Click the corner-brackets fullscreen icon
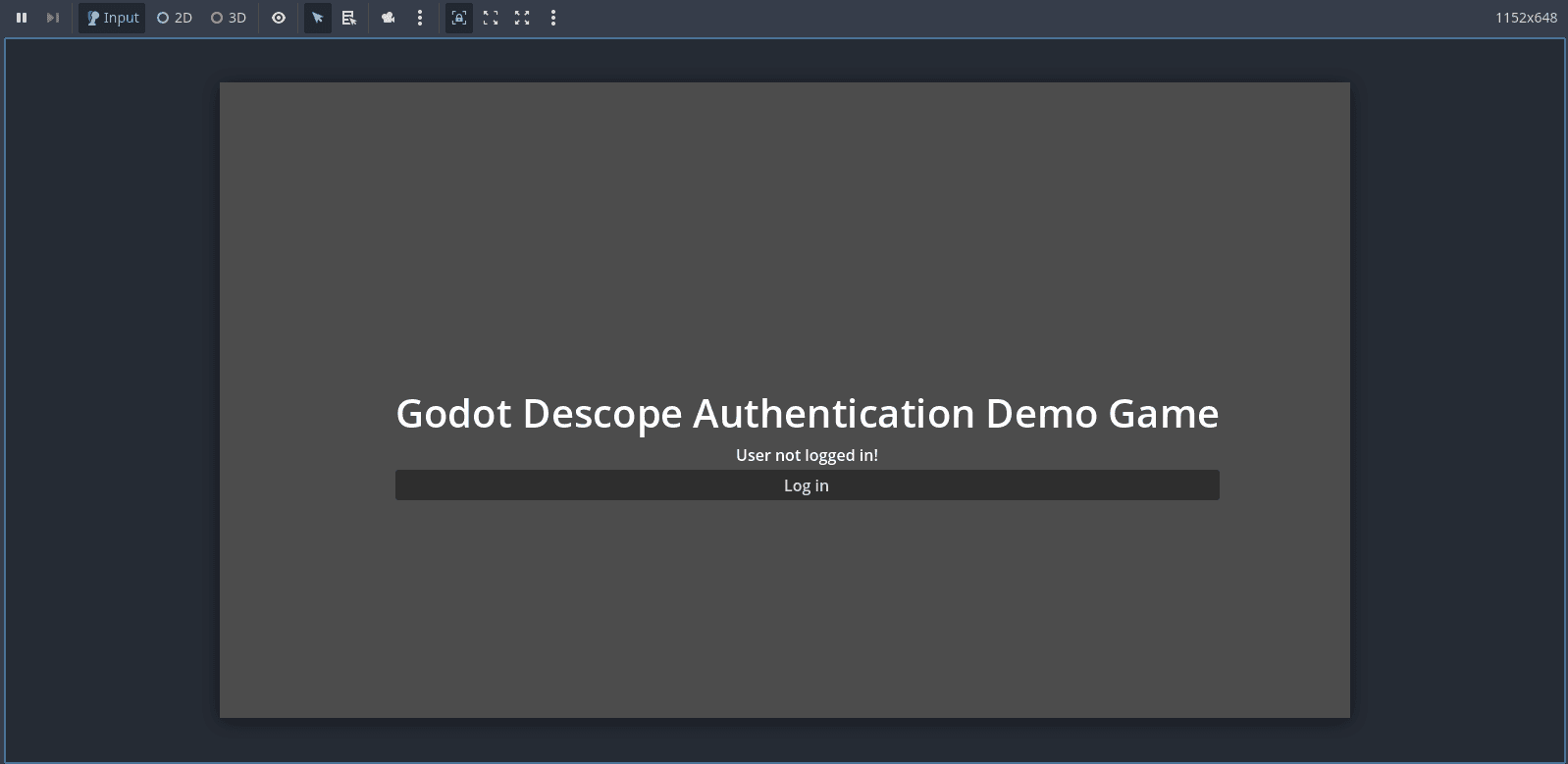Viewport: 1568px width, 764px height. (x=491, y=18)
